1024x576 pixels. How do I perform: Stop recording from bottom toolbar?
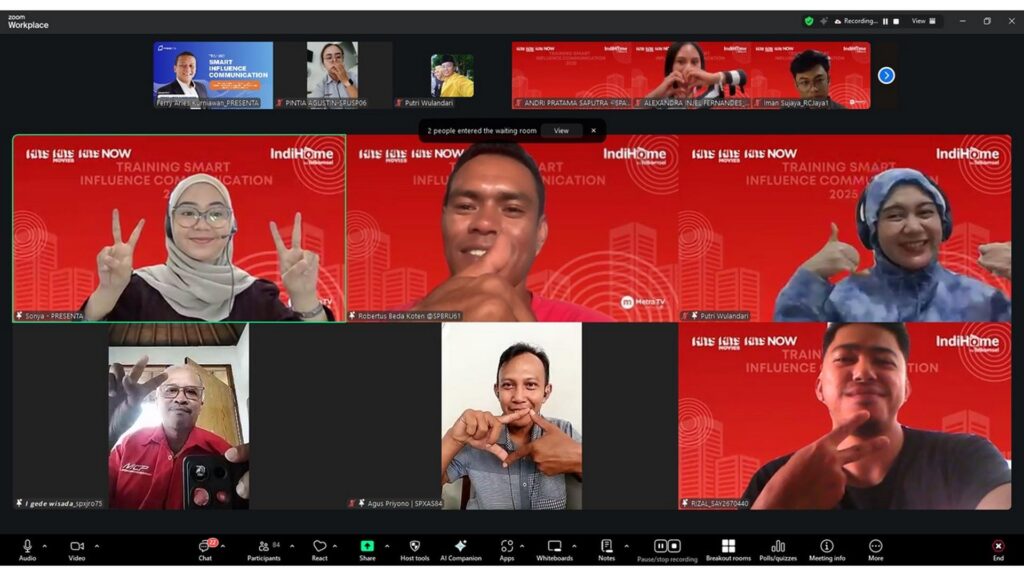pyautogui.click(x=674, y=545)
